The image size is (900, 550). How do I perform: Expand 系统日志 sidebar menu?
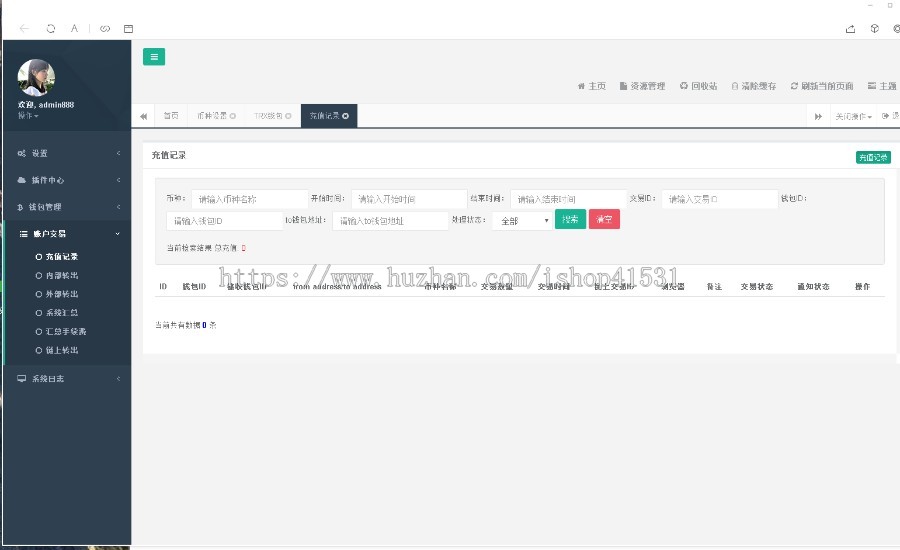pyautogui.click(x=67, y=378)
